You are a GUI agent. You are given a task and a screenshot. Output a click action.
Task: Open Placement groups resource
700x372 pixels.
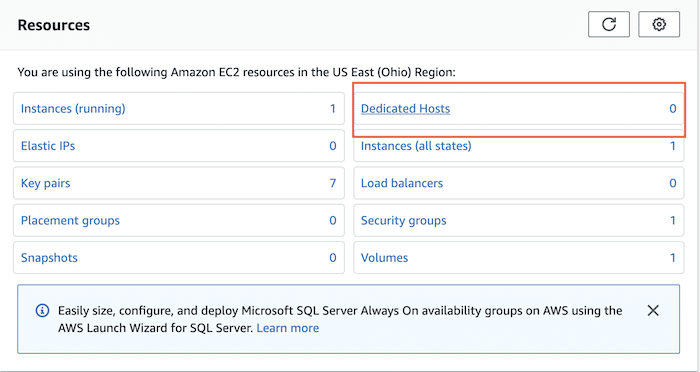point(71,221)
